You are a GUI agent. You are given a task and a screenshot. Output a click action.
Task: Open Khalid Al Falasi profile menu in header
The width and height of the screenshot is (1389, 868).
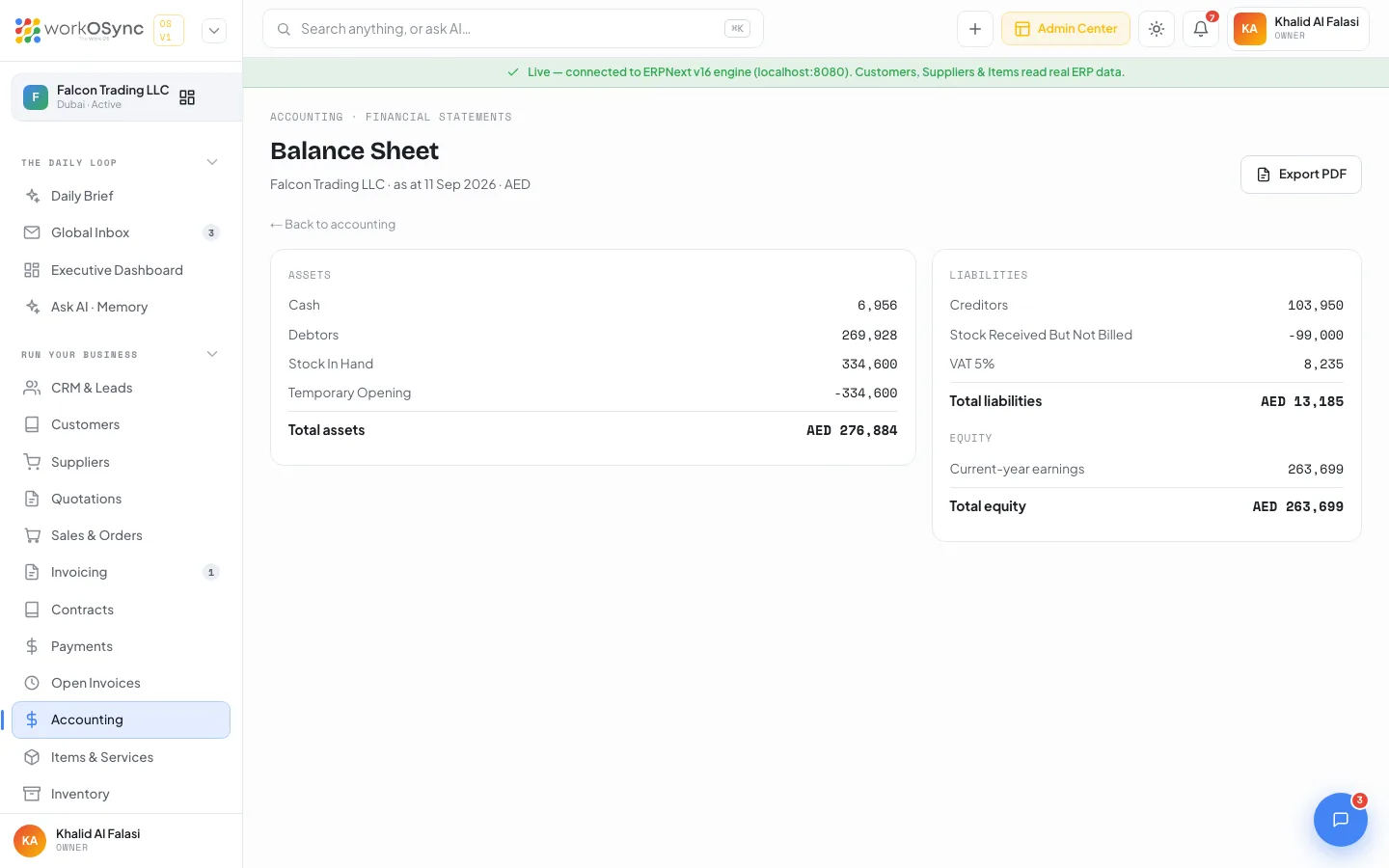coord(1297,29)
